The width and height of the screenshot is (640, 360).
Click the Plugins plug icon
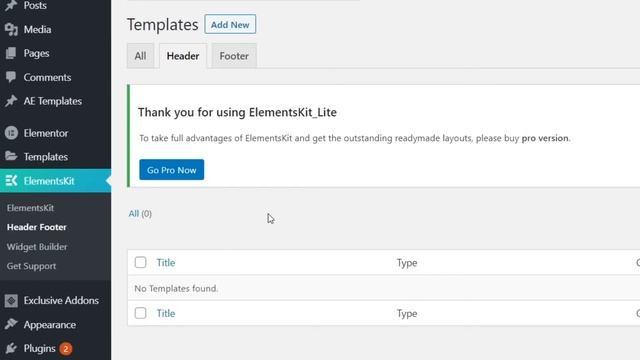(11, 348)
